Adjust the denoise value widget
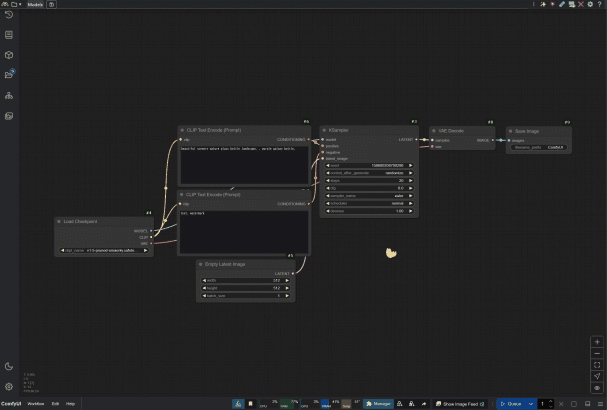 coord(369,211)
